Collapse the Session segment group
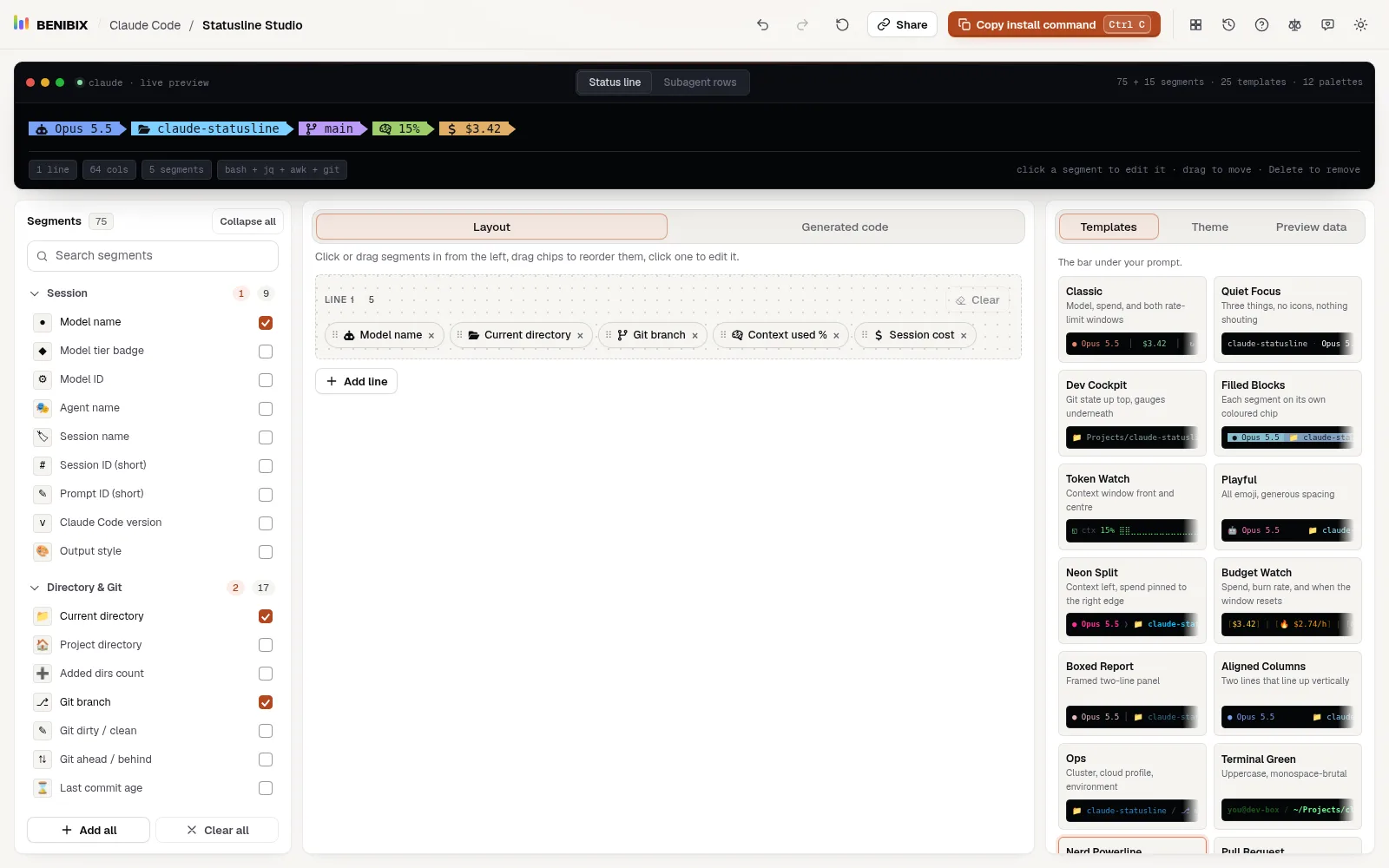 coord(35,293)
